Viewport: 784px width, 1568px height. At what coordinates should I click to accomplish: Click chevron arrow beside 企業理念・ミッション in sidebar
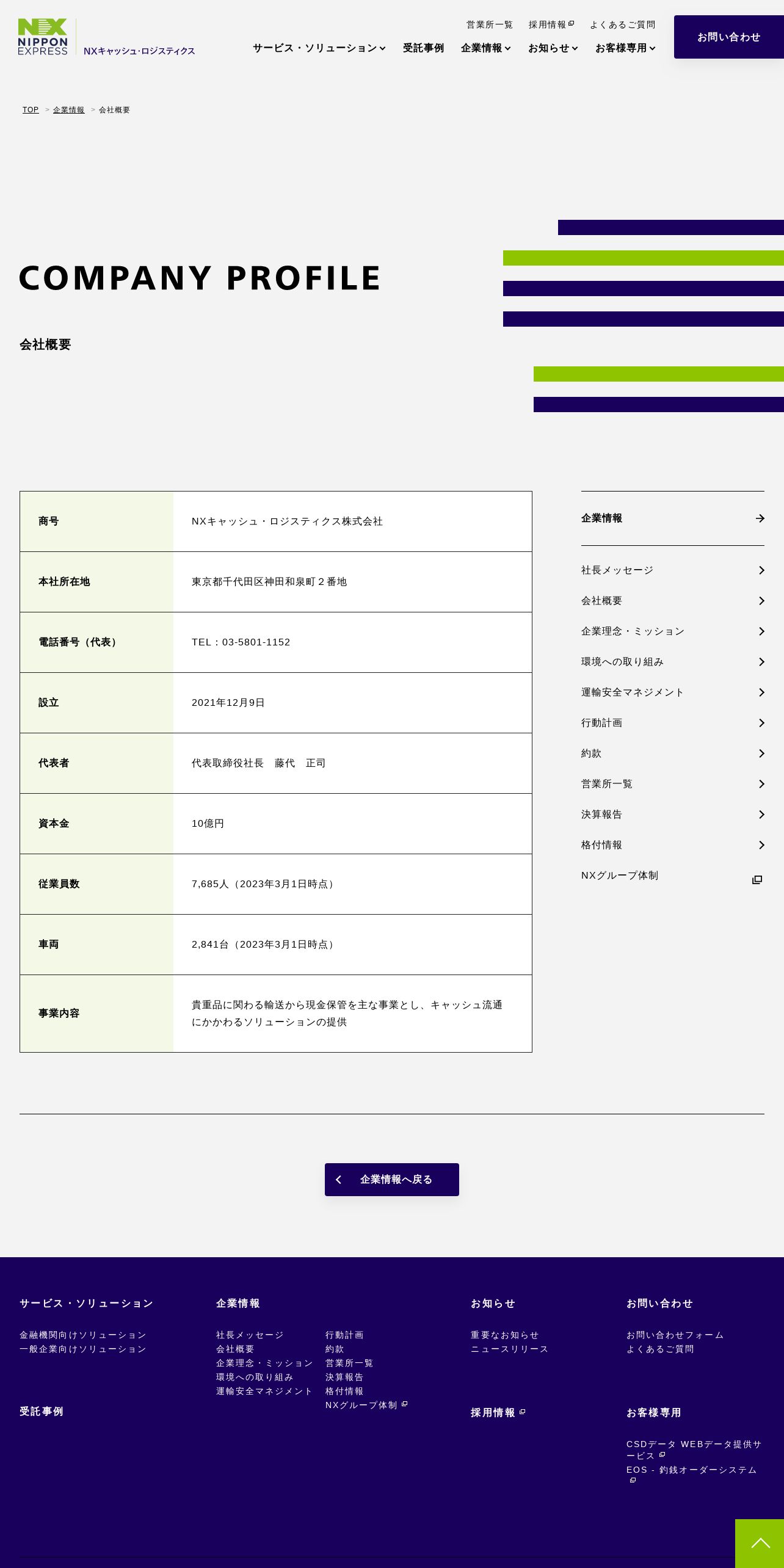pos(761,631)
